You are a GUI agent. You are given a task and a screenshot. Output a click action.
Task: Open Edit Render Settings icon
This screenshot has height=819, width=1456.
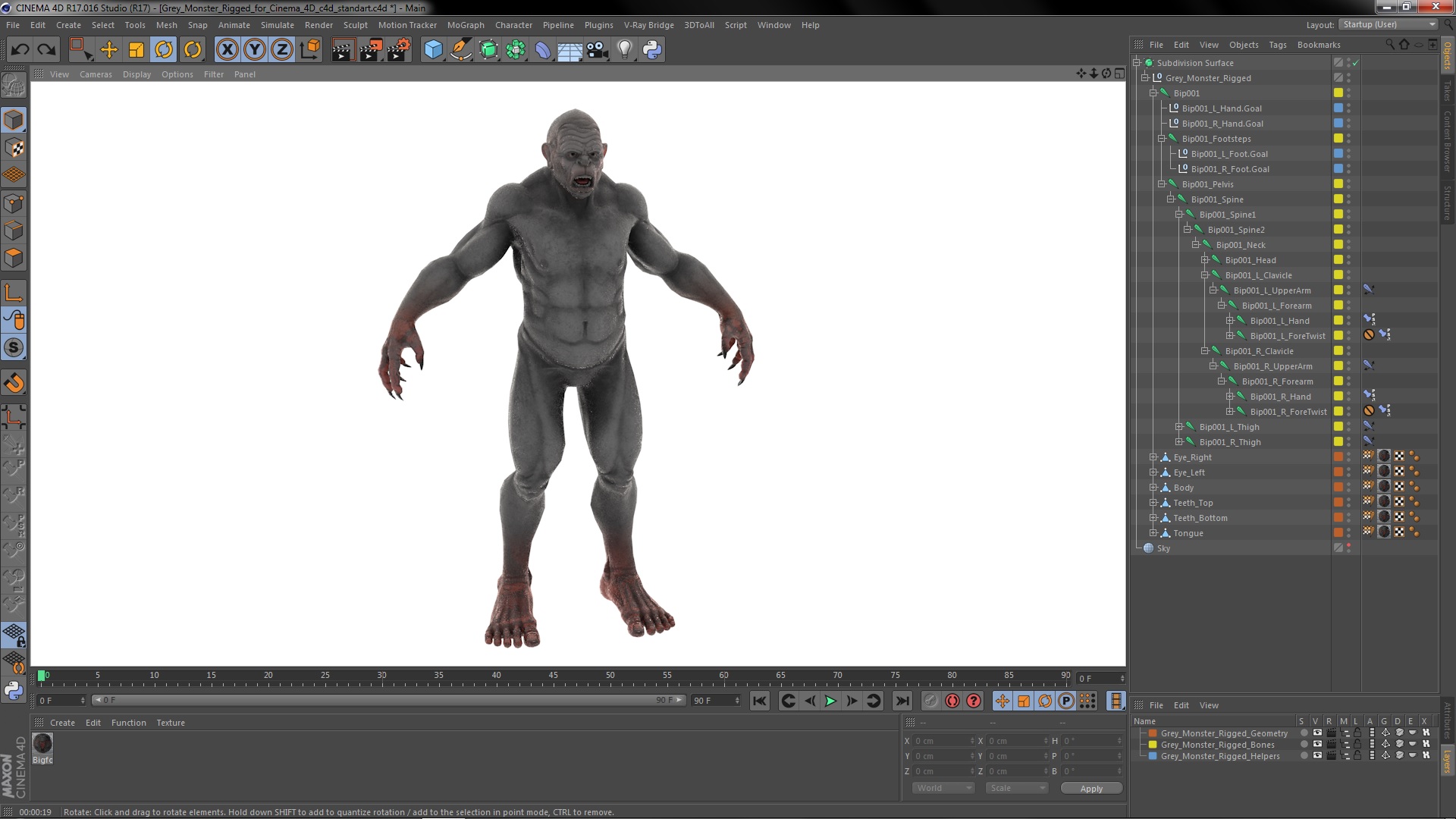tap(398, 50)
